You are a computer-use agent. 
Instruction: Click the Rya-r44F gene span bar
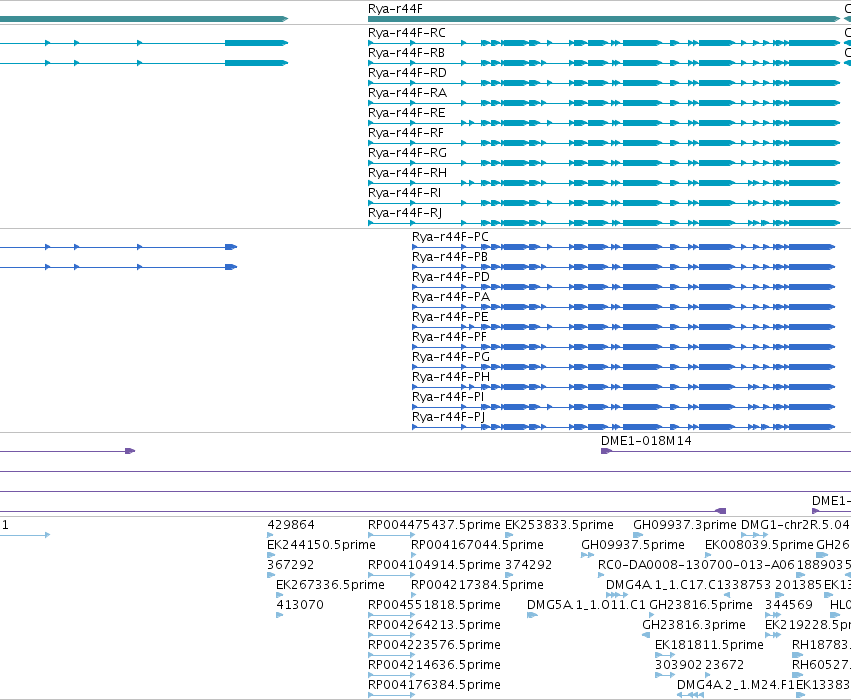tap(604, 19)
